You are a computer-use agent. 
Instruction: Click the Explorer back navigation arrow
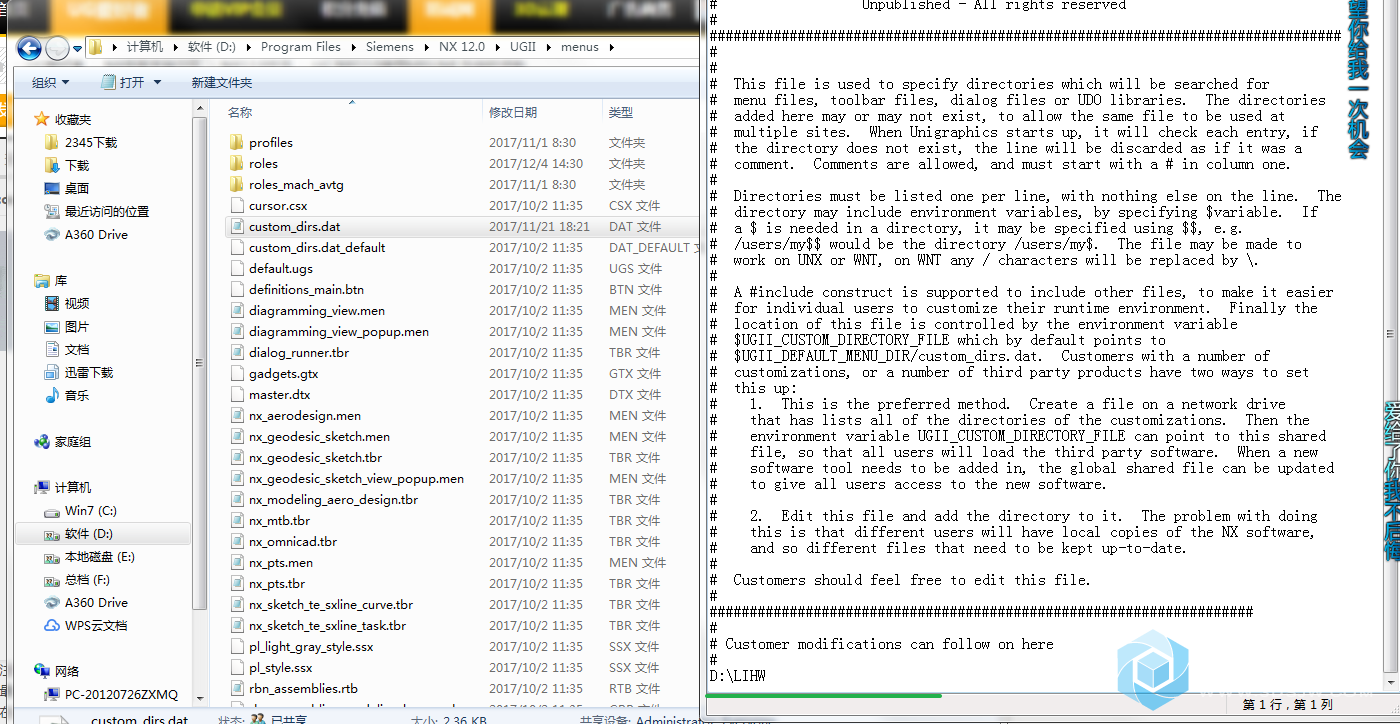pos(29,48)
